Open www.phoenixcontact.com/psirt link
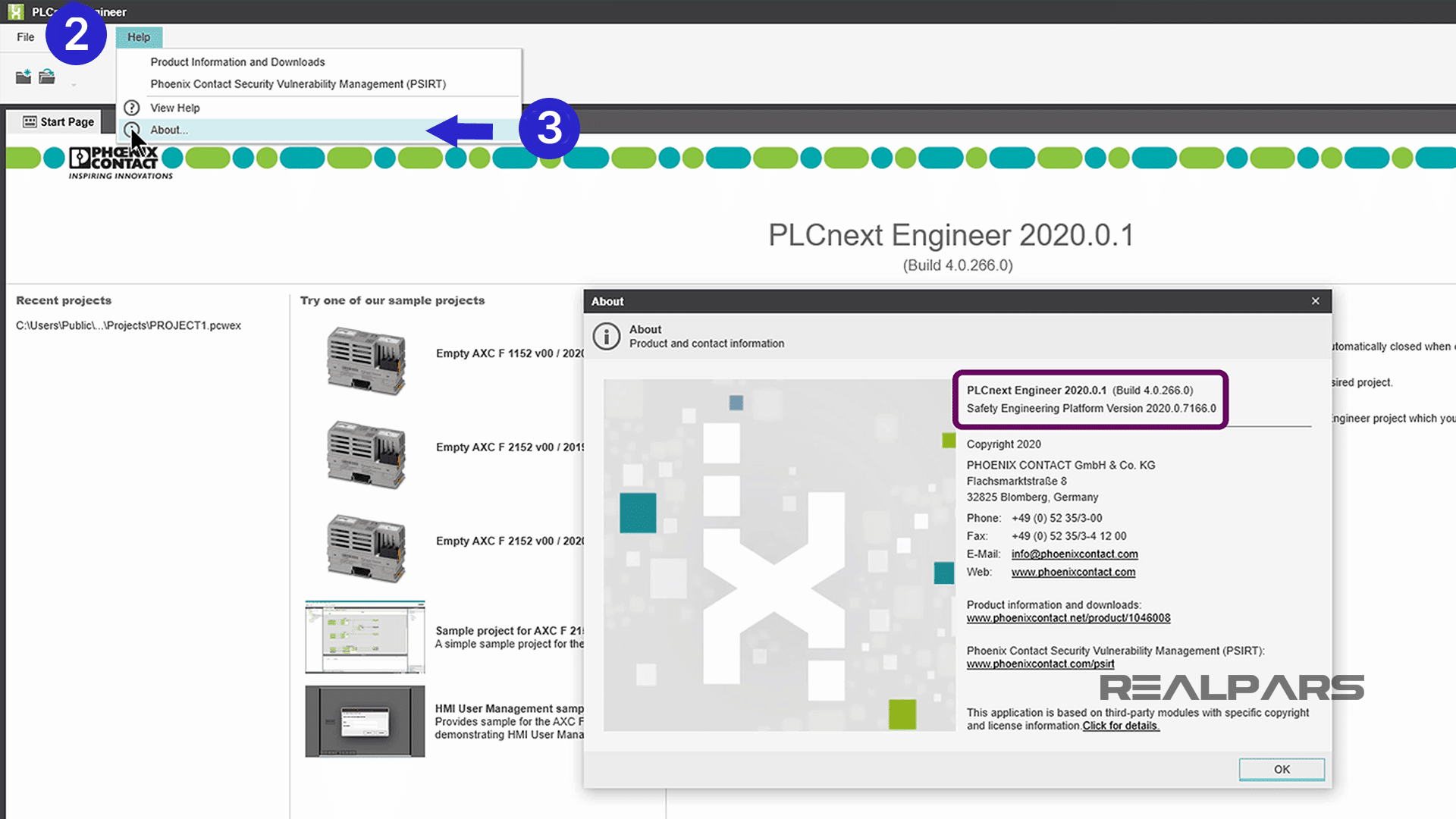Screen dimensions: 1456x819 [x=1040, y=664]
